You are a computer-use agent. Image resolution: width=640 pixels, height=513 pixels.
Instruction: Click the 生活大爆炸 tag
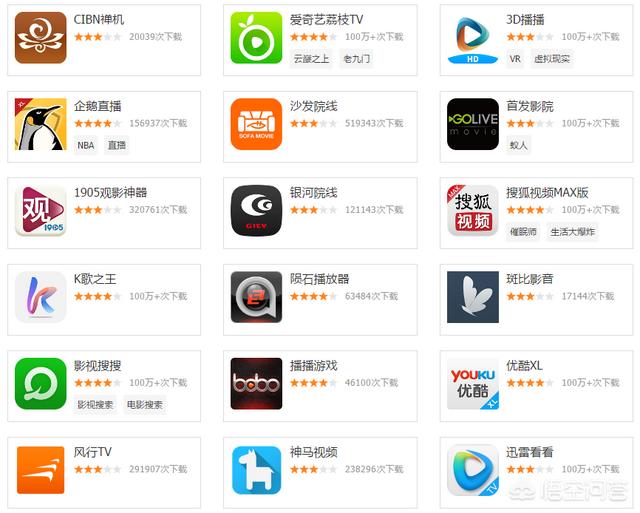click(572, 232)
